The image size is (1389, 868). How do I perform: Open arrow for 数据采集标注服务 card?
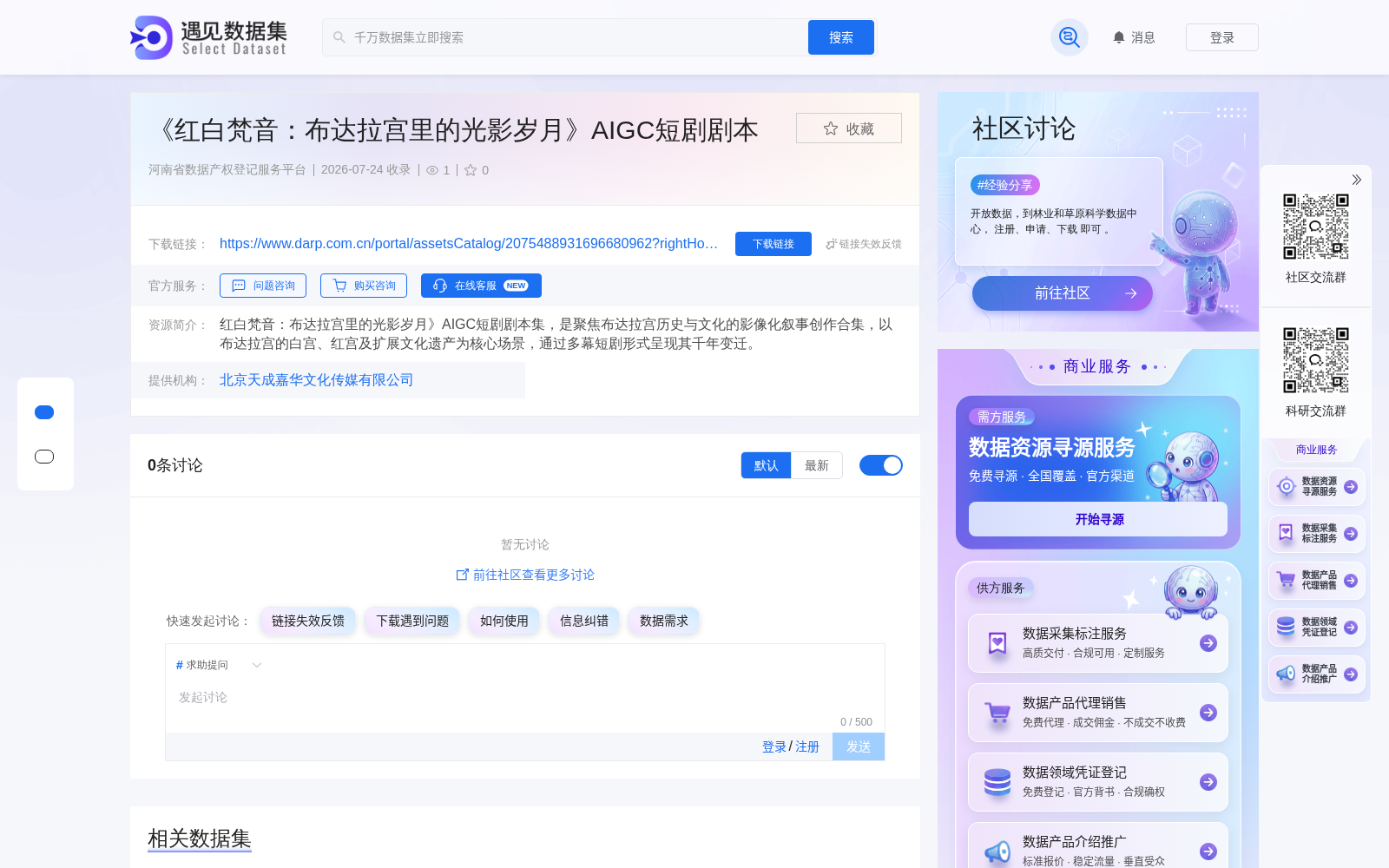pyautogui.click(x=1208, y=643)
